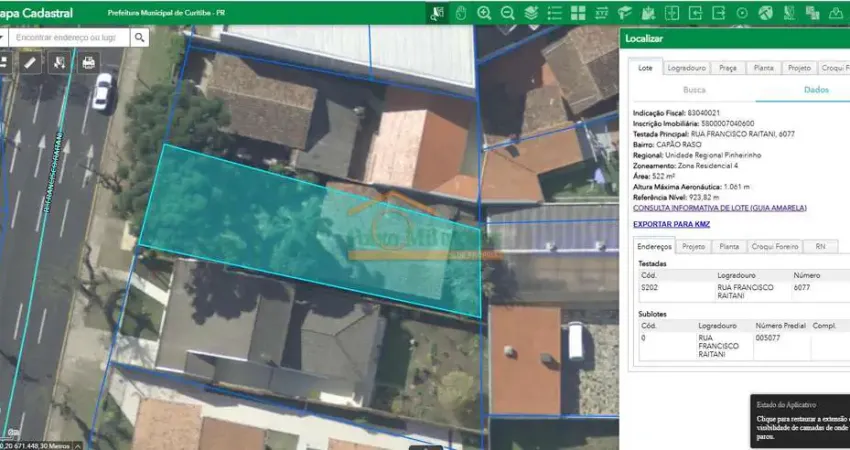Switch to the Praça tab
Screen dimensions: 850x450
tap(727, 68)
